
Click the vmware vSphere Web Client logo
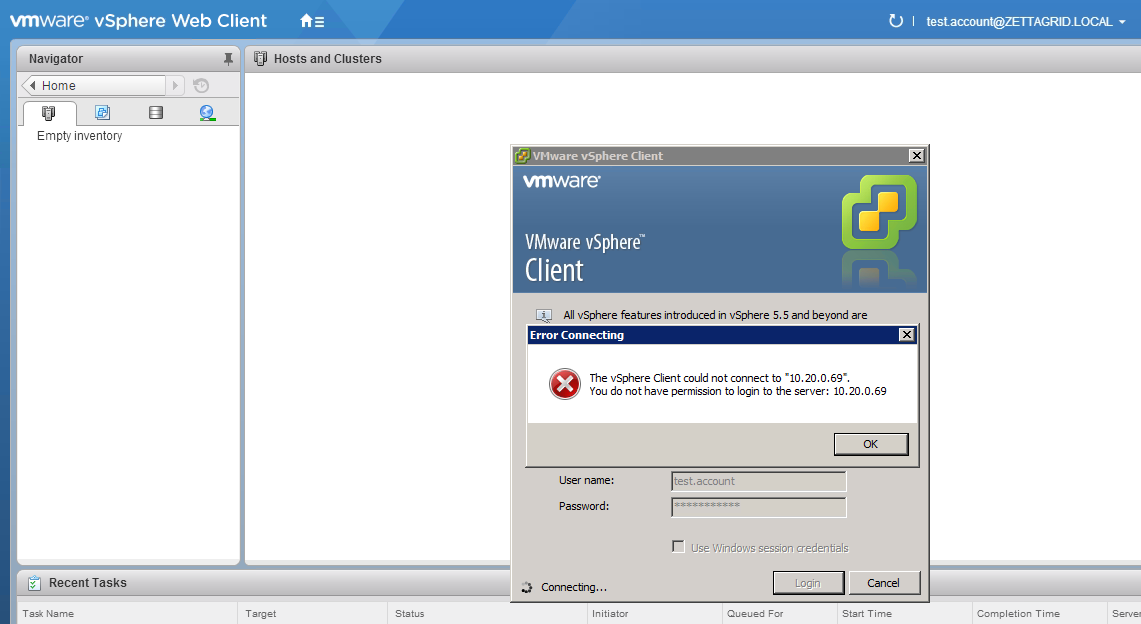138,21
